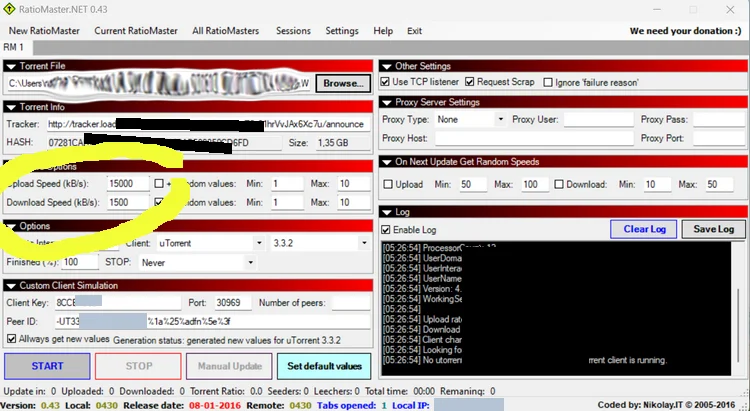
Task: Click the Upload Speed input field
Action: [x=127, y=184]
